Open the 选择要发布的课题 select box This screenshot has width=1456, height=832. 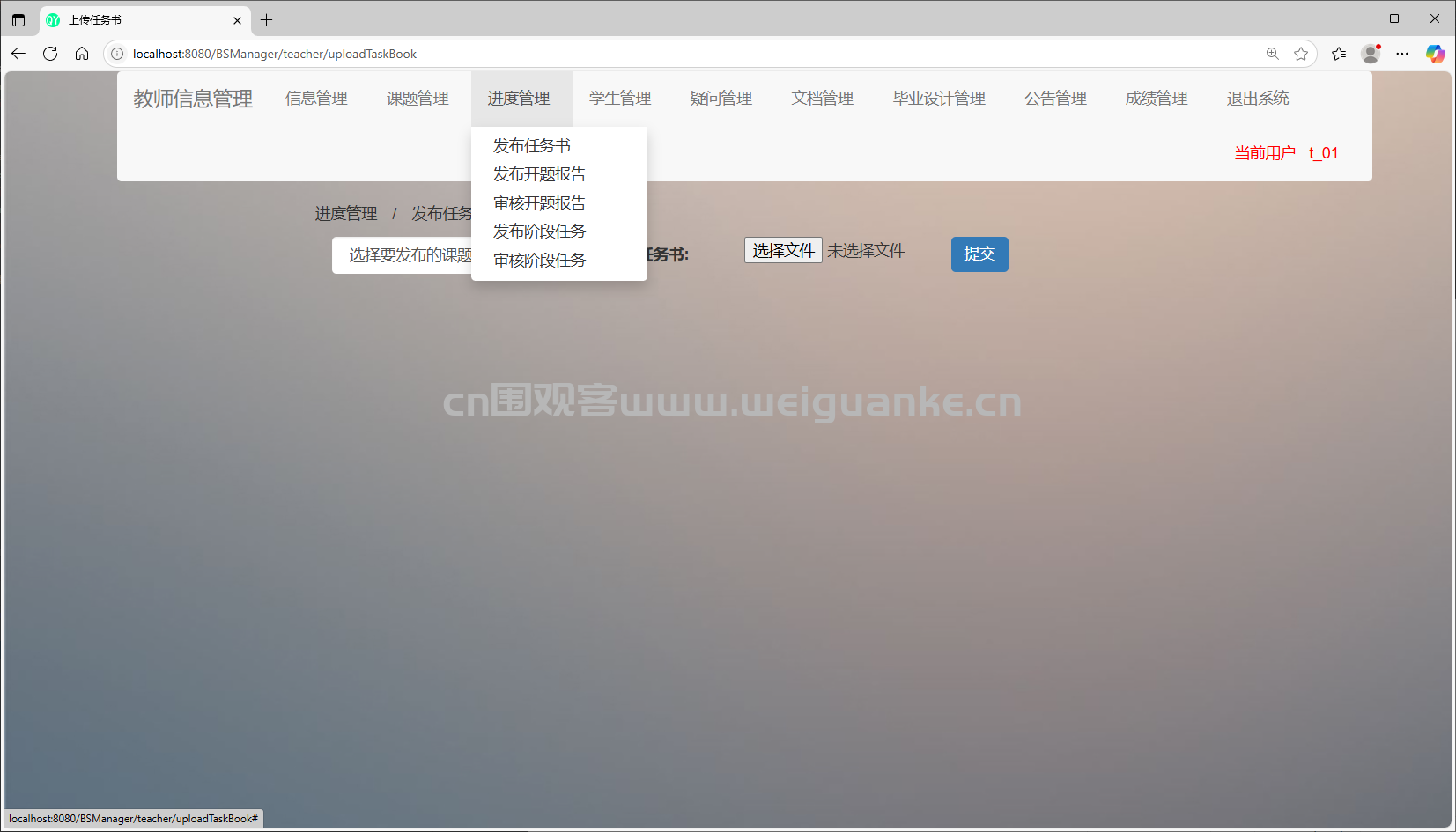point(403,255)
